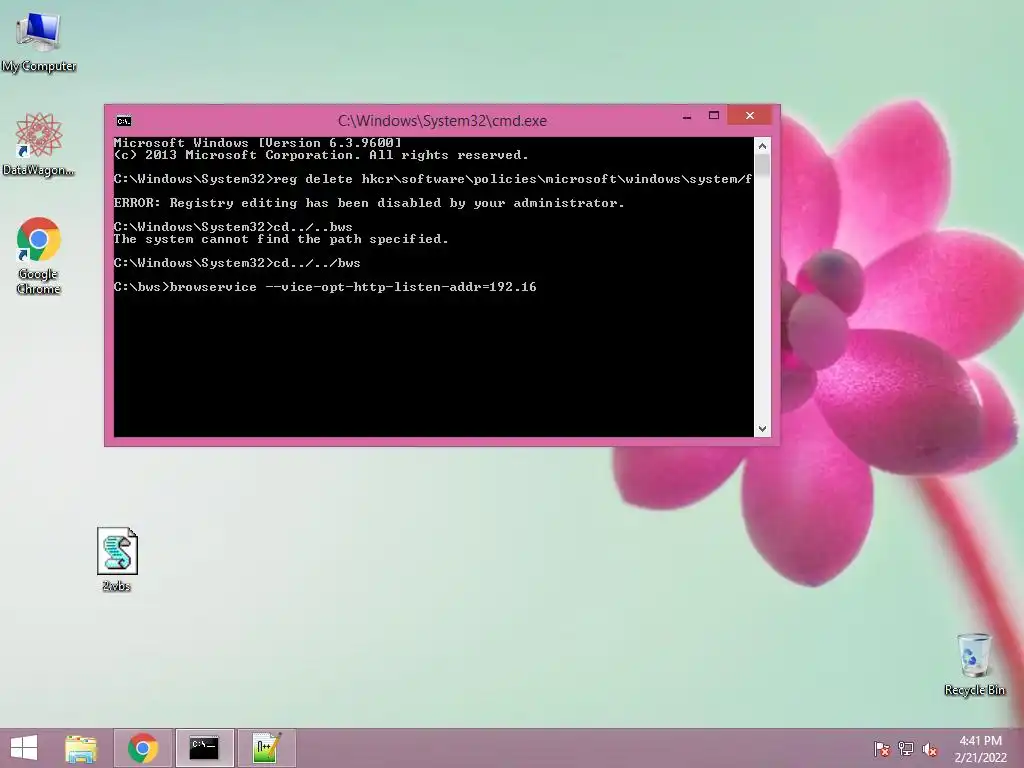1024x768 pixels.
Task: Select the DataWagon desktop shortcut
Action: click(x=39, y=145)
